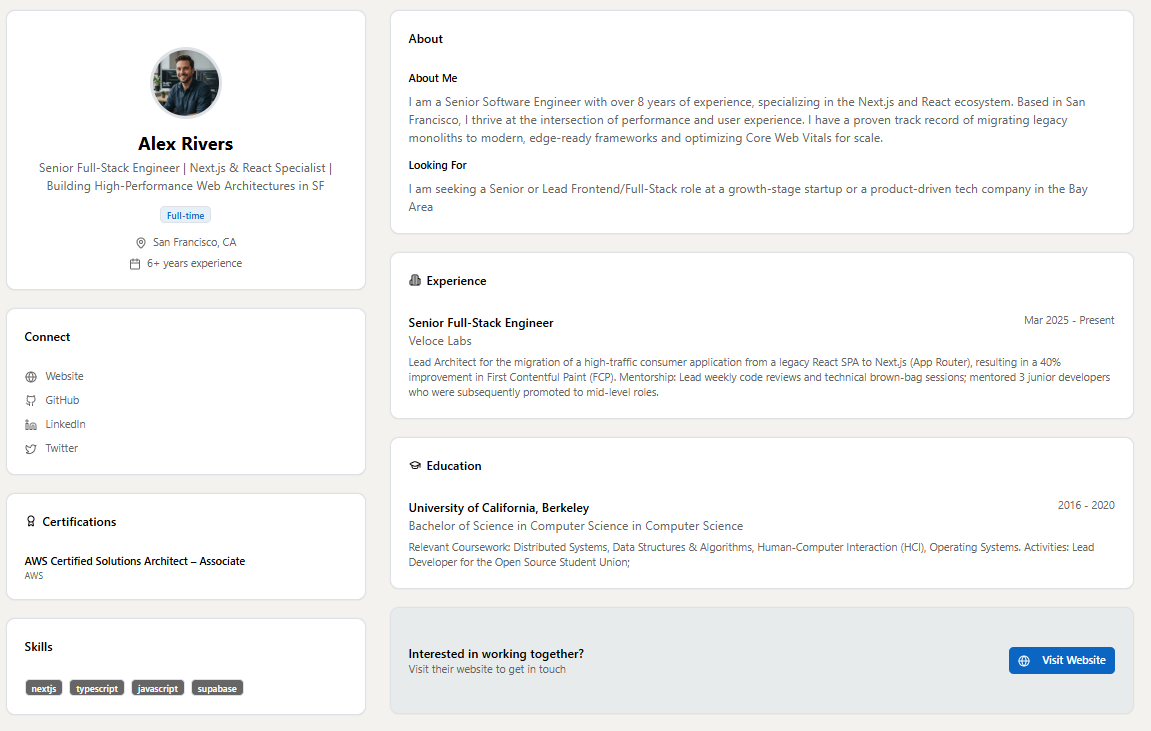
Task: Click the calendar icon beside experience
Action: [135, 264]
